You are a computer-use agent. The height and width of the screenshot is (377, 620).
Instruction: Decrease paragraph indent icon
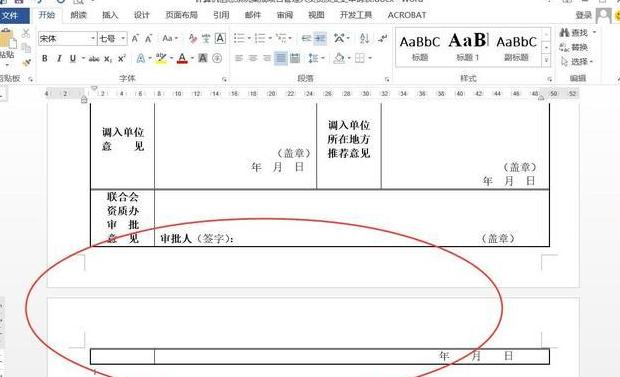pyautogui.click(x=306, y=38)
